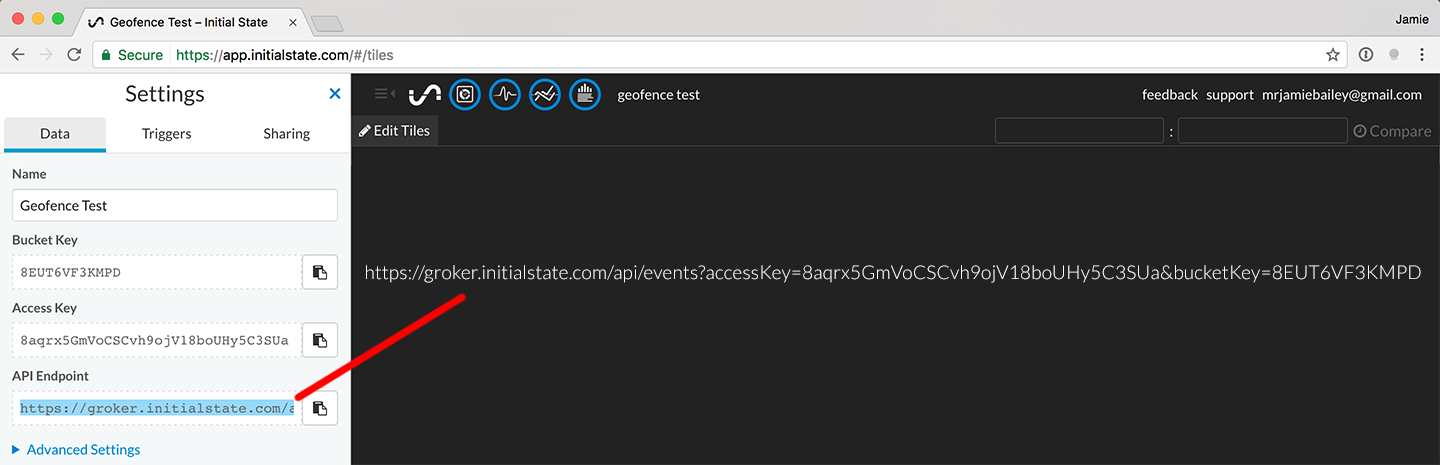Screen dimensions: 1440x465
Task: Open the feedback link
Action: pyautogui.click(x=1169, y=95)
